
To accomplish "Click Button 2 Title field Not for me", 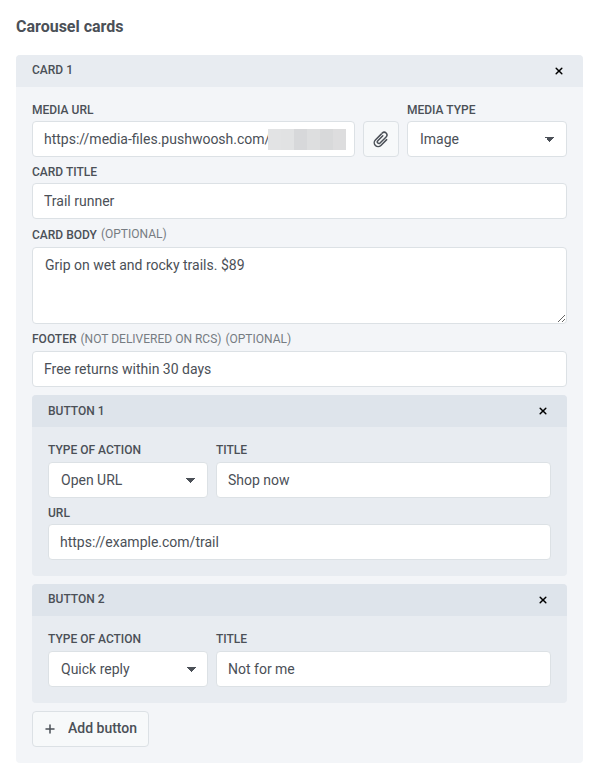I will click(384, 669).
